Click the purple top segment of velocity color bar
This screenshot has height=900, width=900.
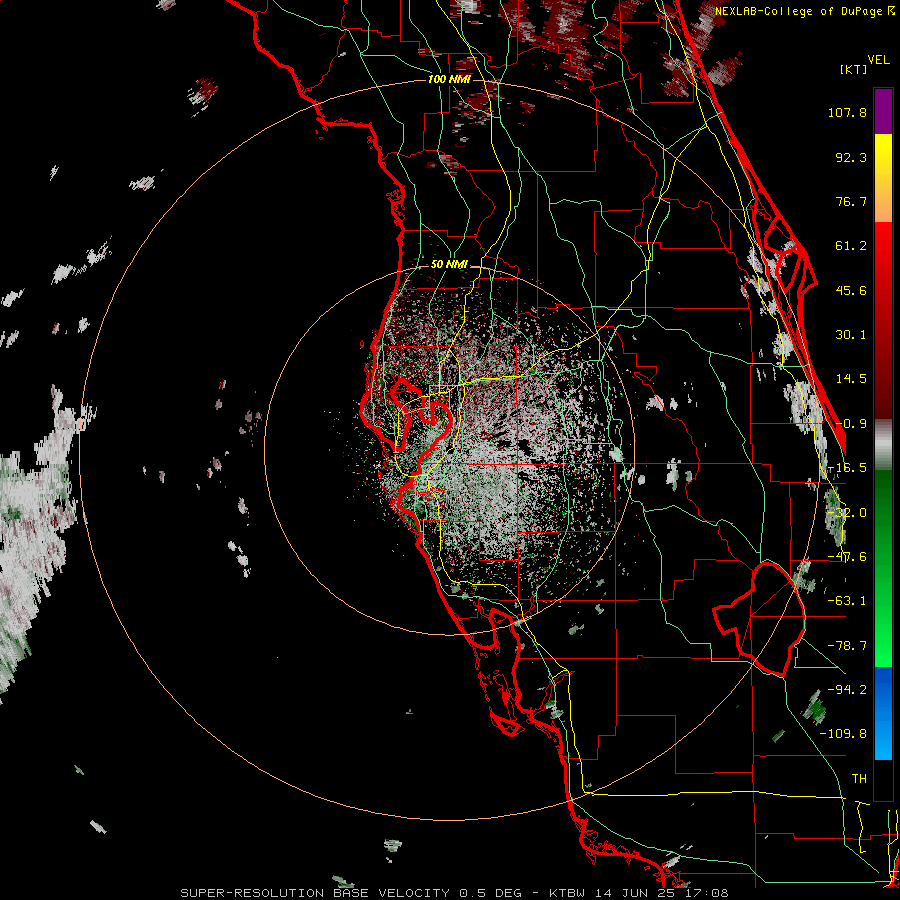(x=883, y=111)
